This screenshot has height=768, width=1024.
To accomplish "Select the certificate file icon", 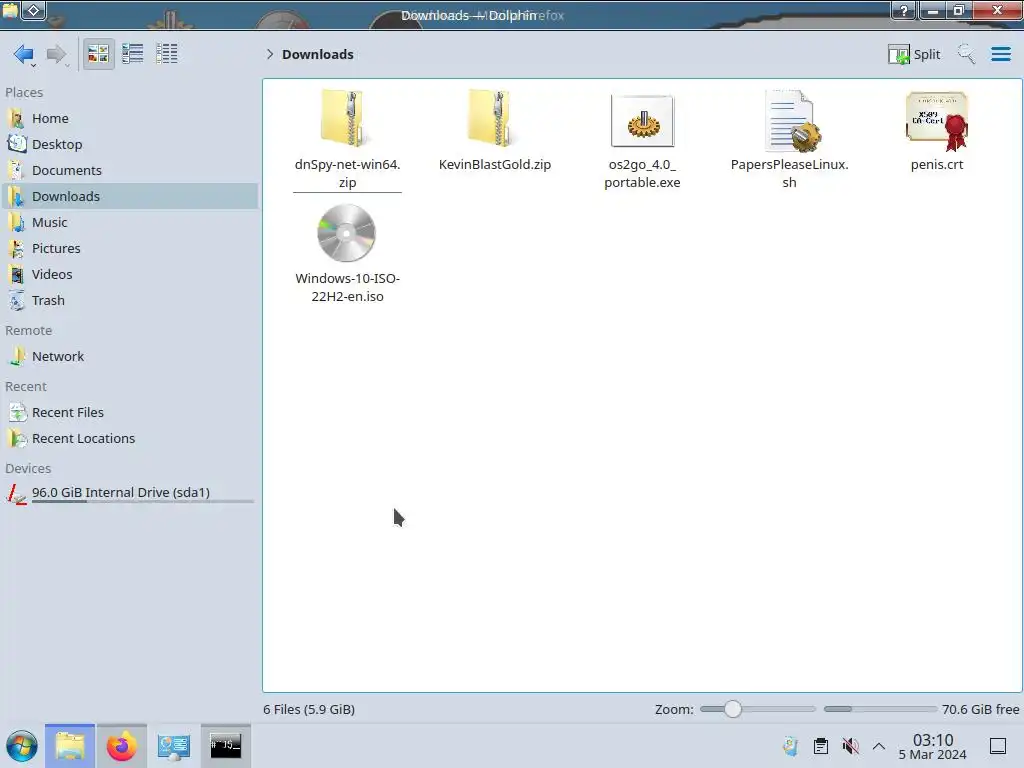I will 936,121.
